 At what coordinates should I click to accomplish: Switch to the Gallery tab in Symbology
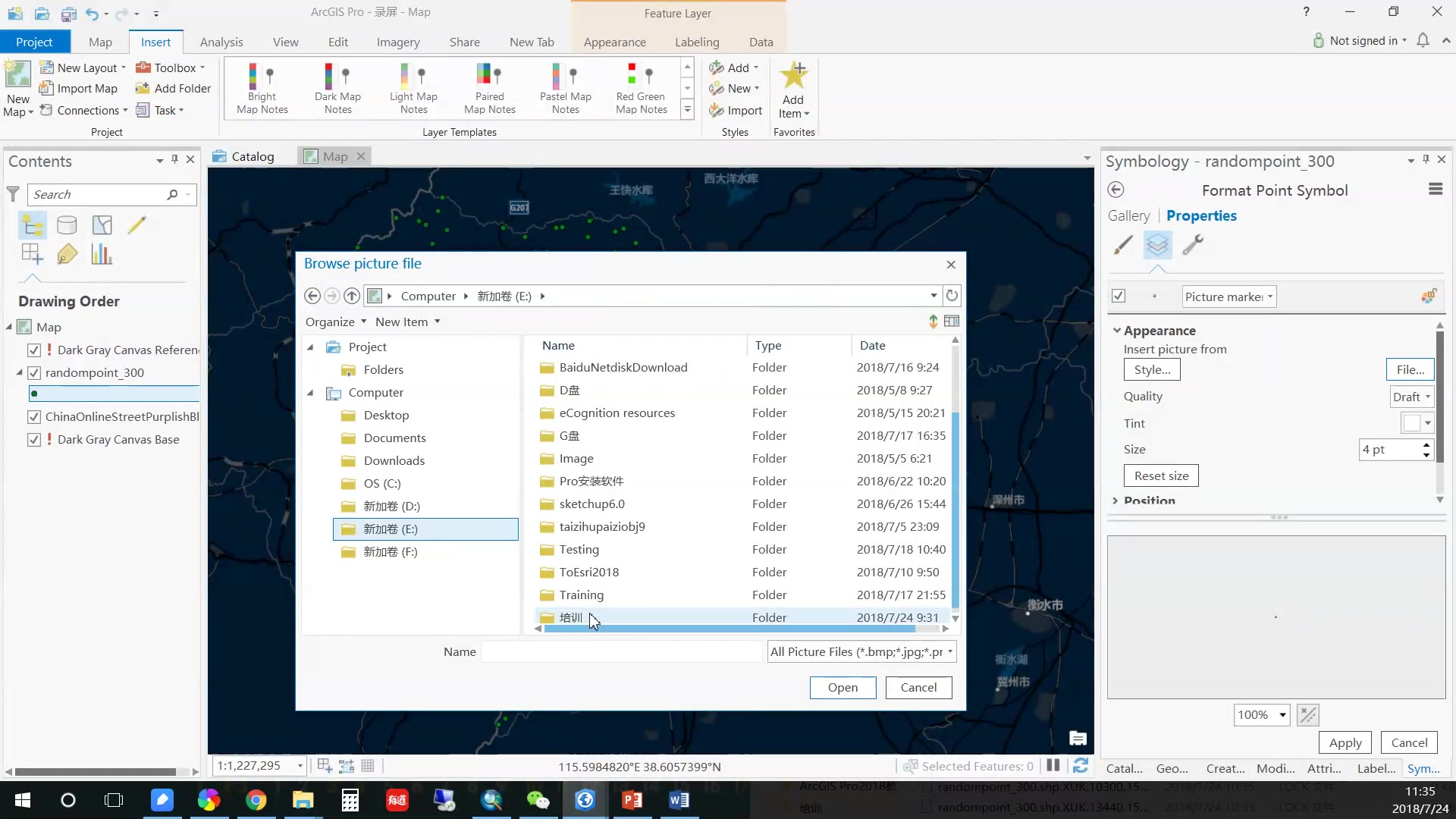[x=1128, y=215]
